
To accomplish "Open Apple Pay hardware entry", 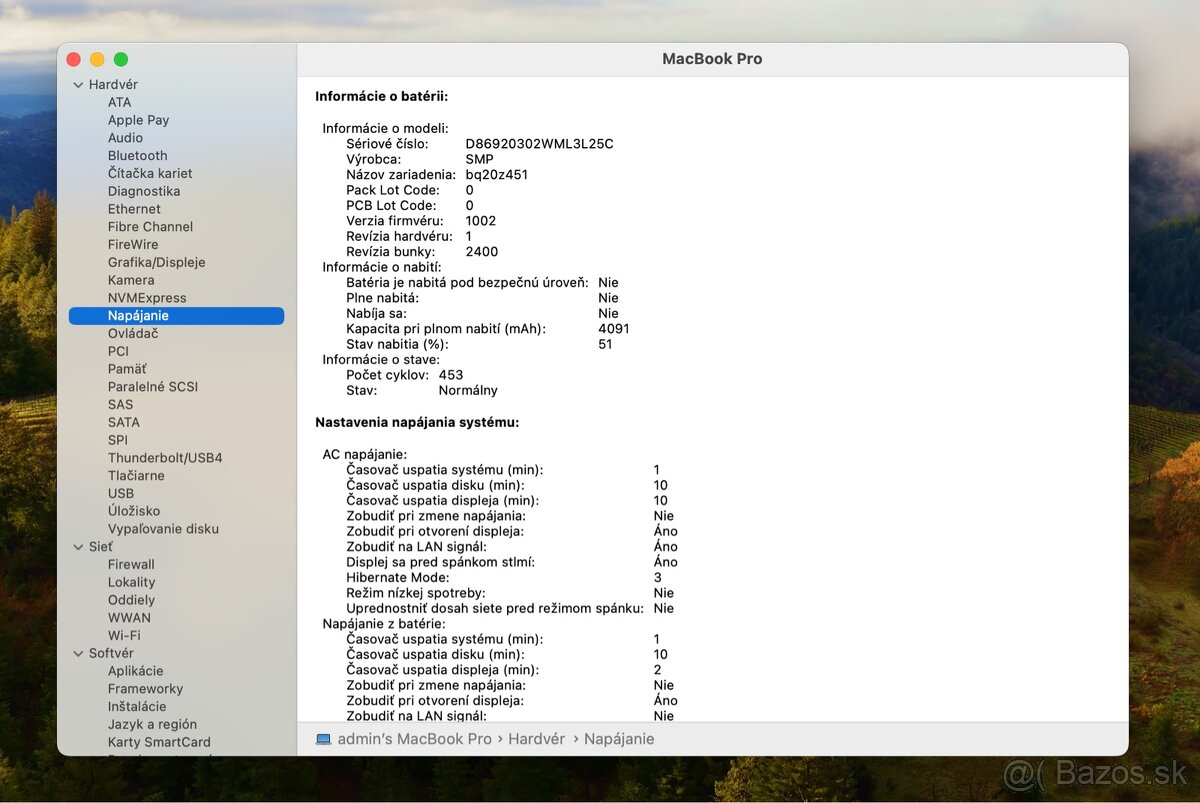I will pyautogui.click(x=138, y=120).
